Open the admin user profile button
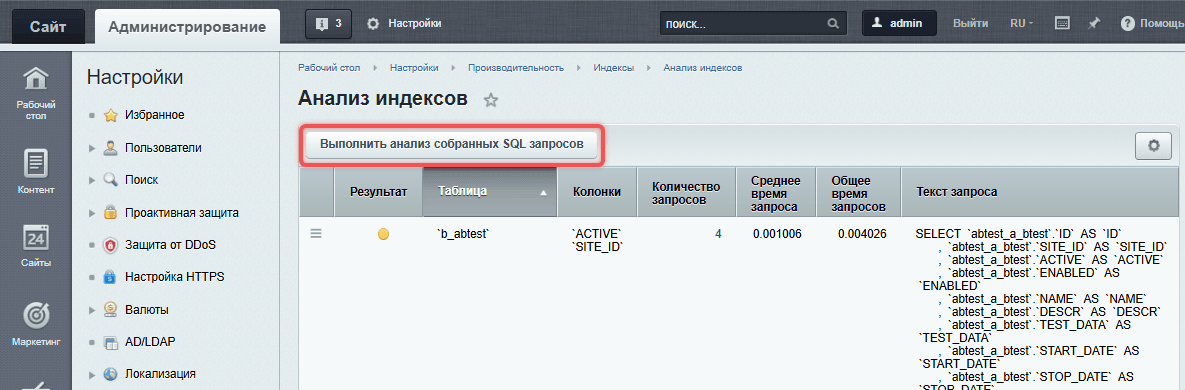The image size is (1185, 390). tap(899, 23)
